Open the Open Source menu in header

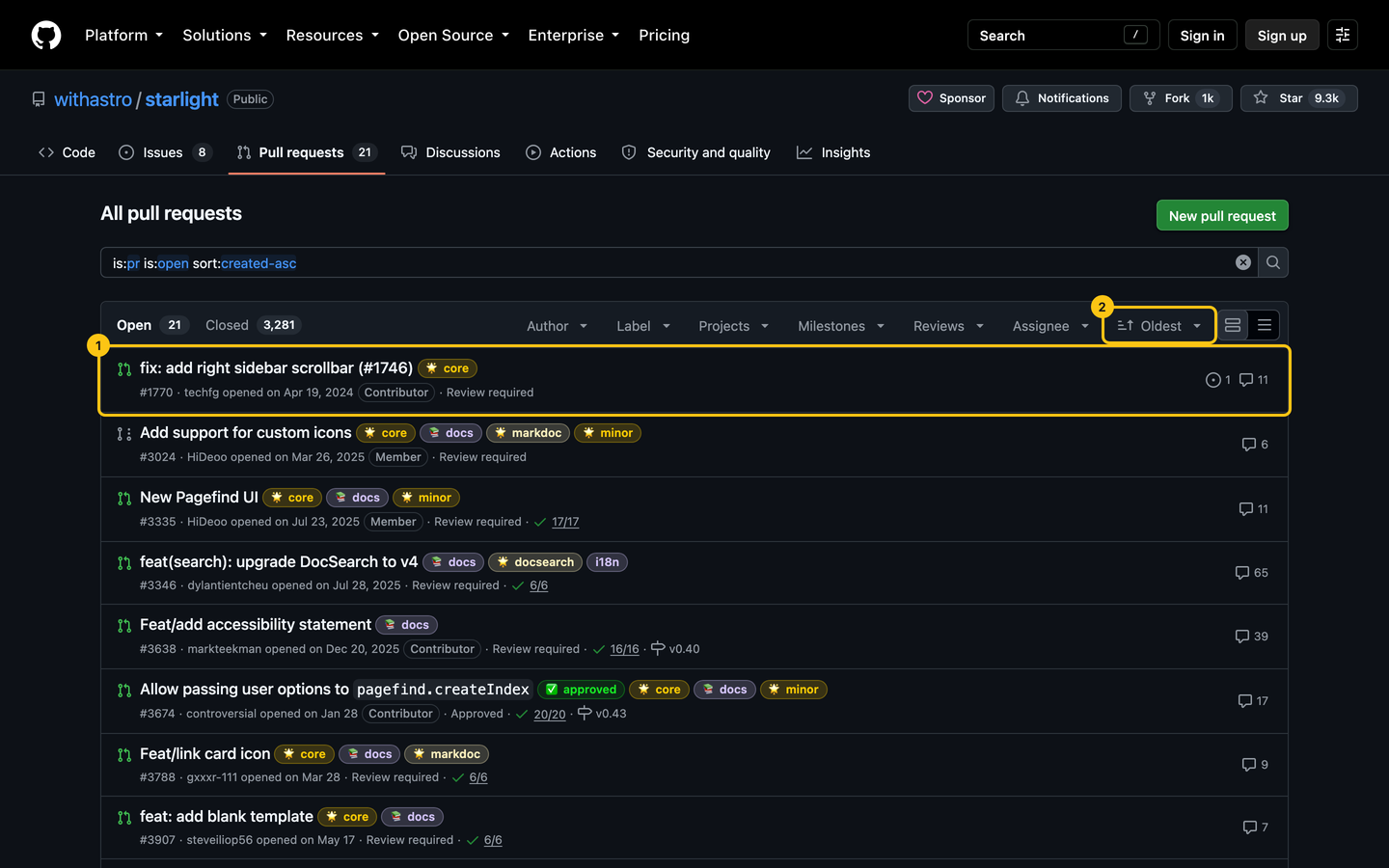click(x=453, y=36)
